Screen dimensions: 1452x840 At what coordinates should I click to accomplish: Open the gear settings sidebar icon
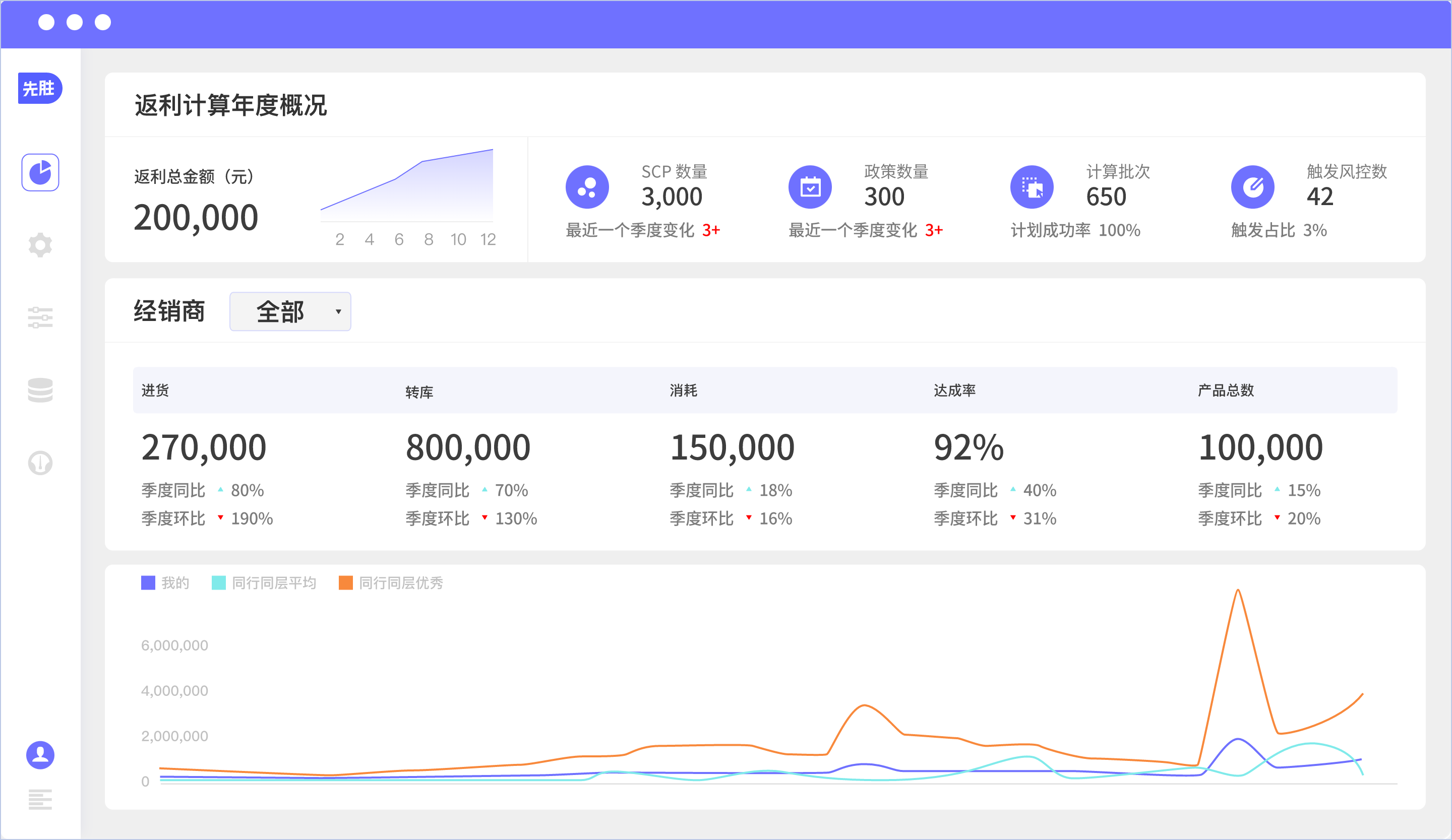click(x=40, y=245)
